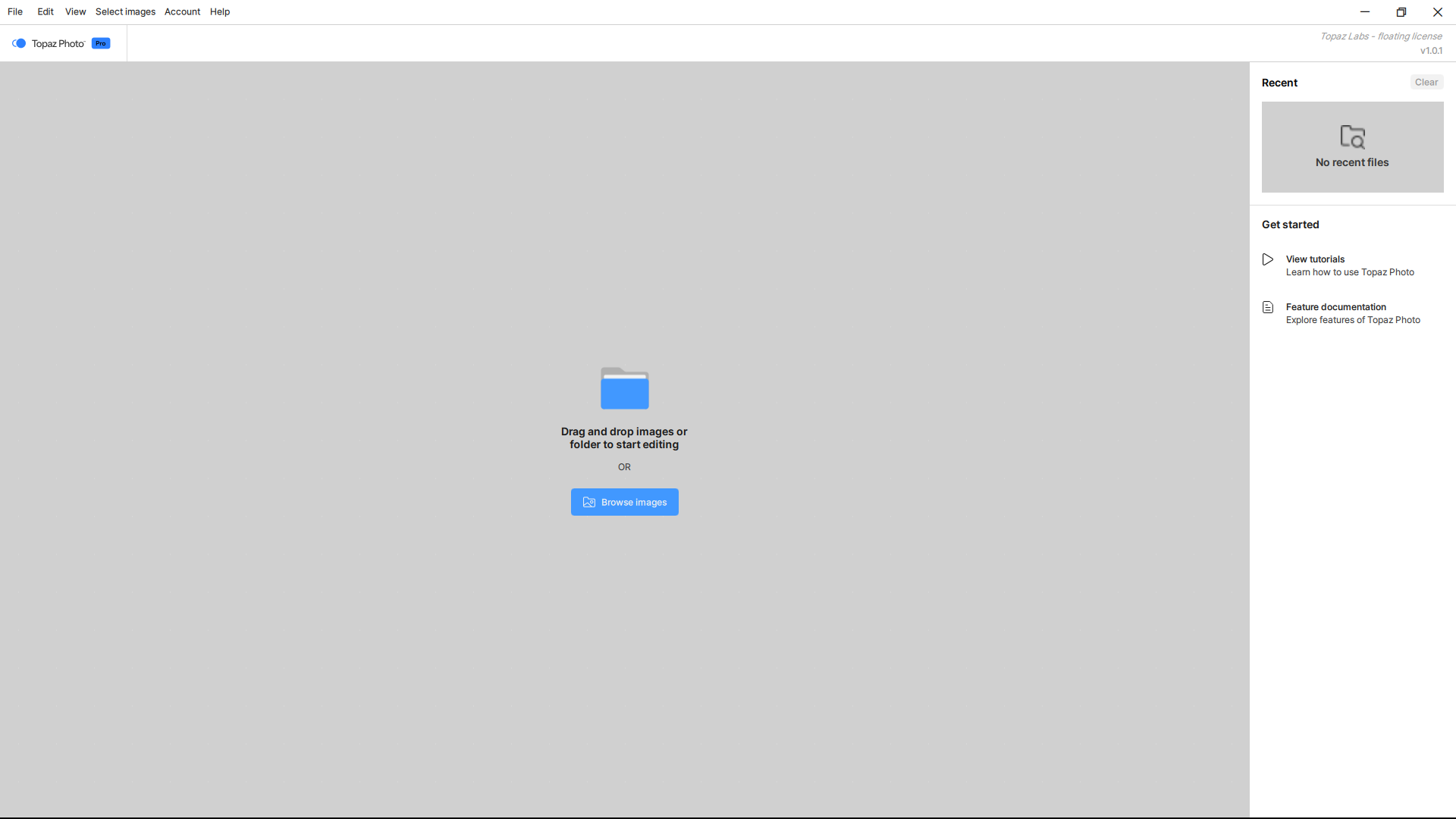Image resolution: width=1456 pixels, height=819 pixels.
Task: Open the File menu
Action: coord(15,11)
